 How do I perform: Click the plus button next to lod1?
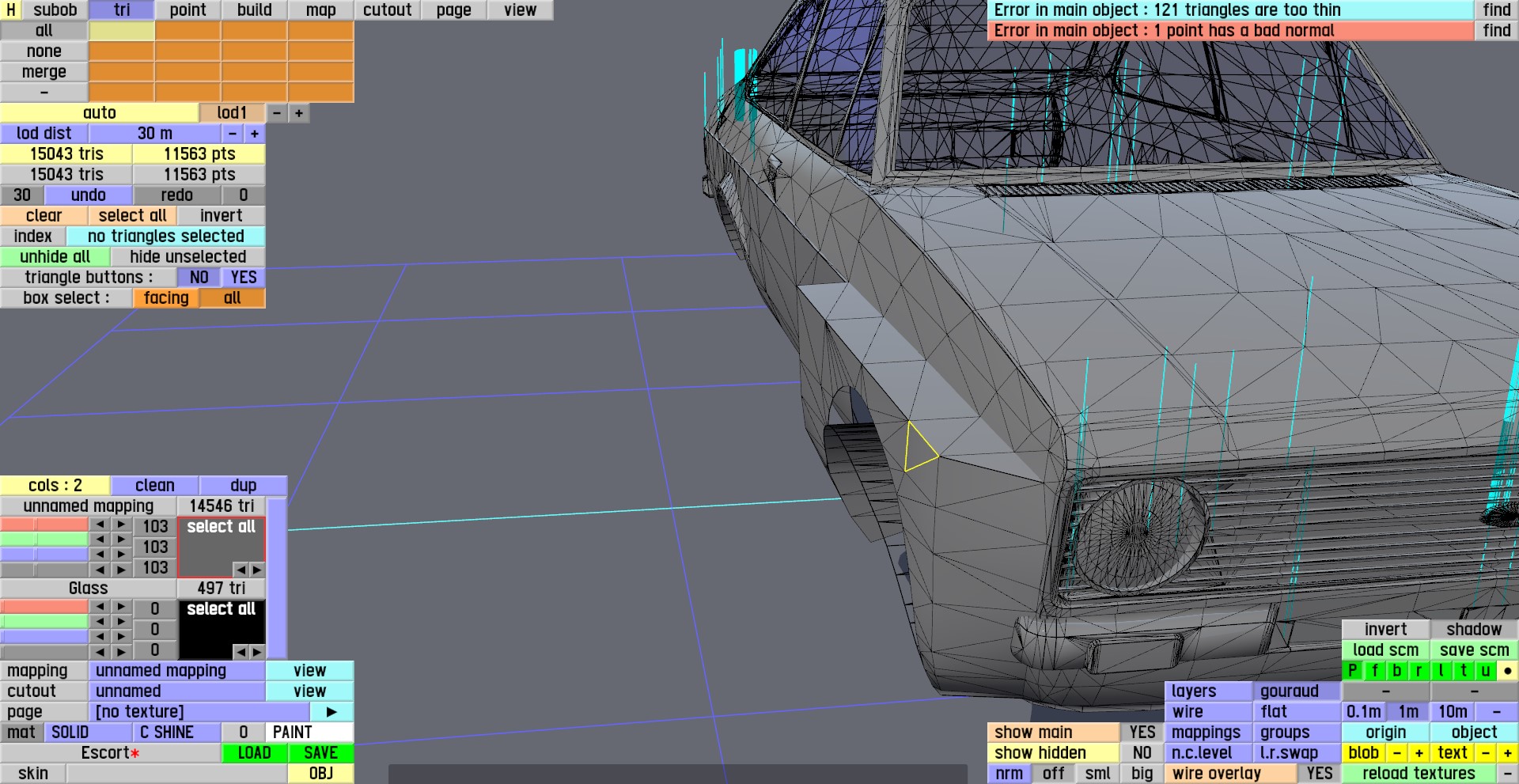coord(299,113)
